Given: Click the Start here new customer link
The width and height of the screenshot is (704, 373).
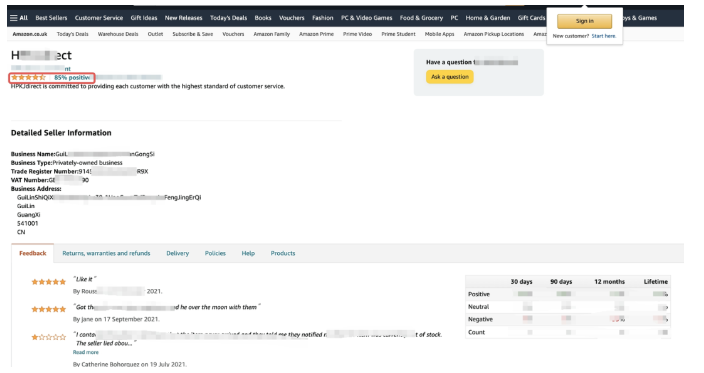Looking at the screenshot, I should [x=603, y=36].
